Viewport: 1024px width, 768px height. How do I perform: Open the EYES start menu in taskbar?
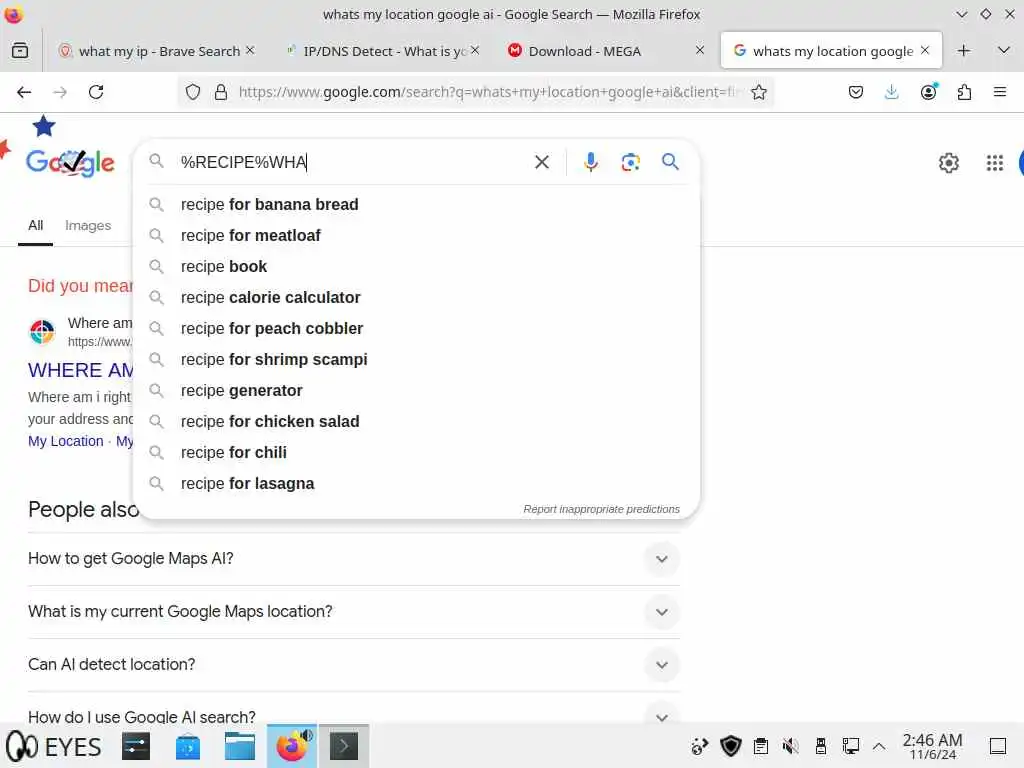point(54,746)
